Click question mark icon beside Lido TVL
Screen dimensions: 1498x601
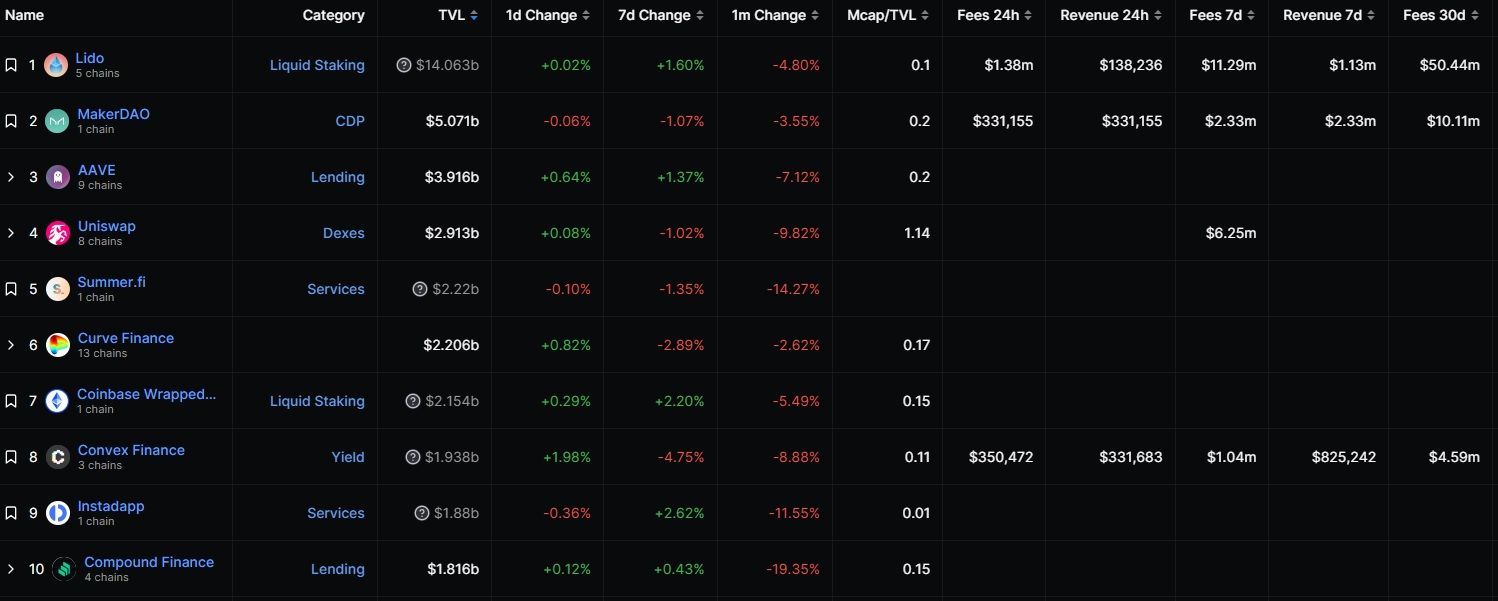(x=404, y=65)
